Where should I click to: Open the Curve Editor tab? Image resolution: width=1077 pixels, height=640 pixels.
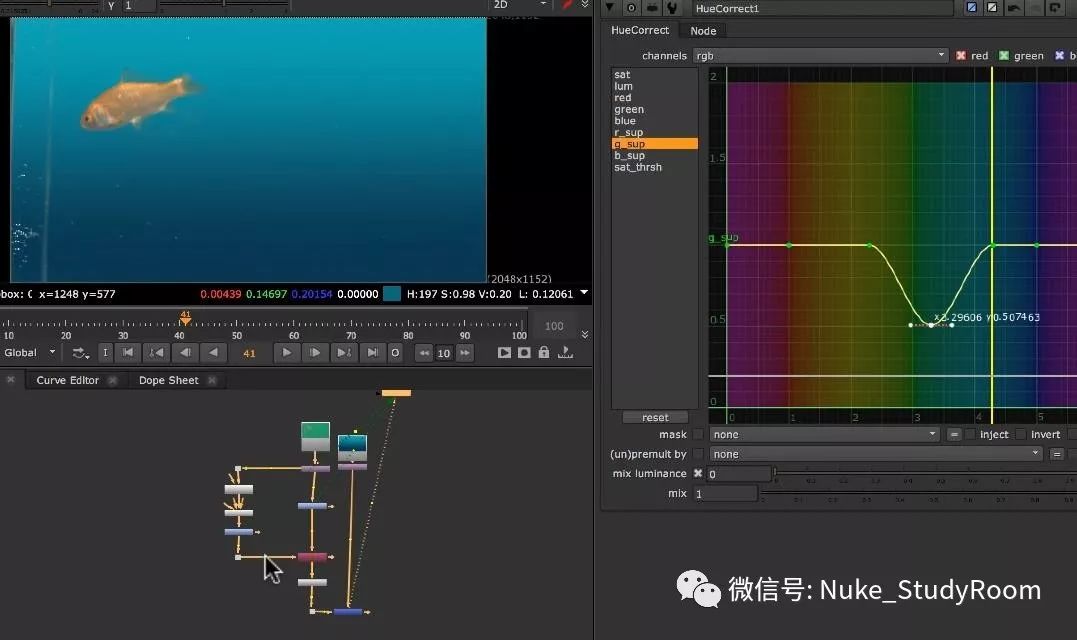pos(67,380)
